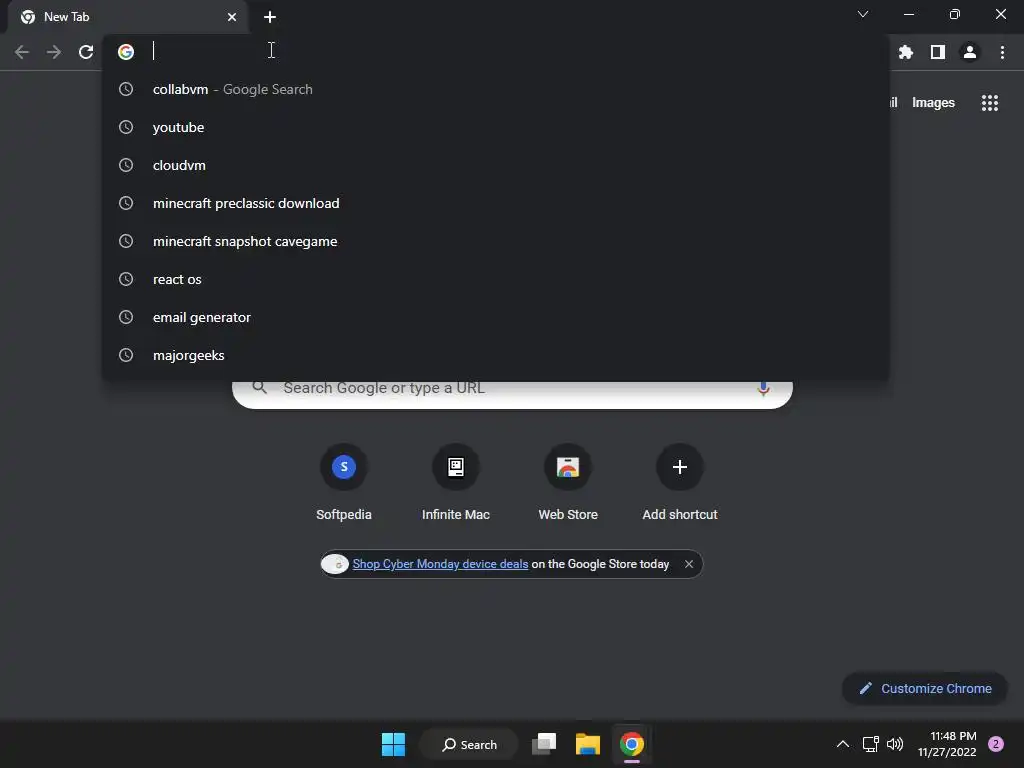The height and width of the screenshot is (768, 1024).
Task: Reload the page with the refresh icon
Action: pyautogui.click(x=86, y=52)
